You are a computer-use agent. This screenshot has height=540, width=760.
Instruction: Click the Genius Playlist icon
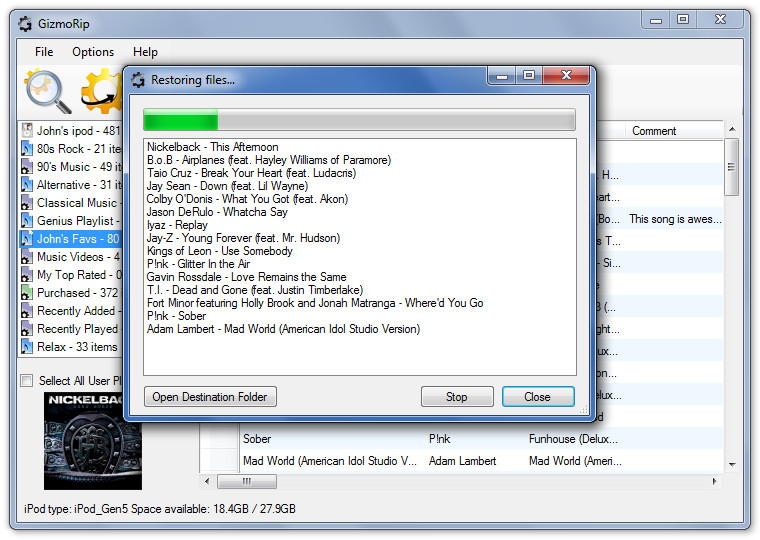(27, 221)
